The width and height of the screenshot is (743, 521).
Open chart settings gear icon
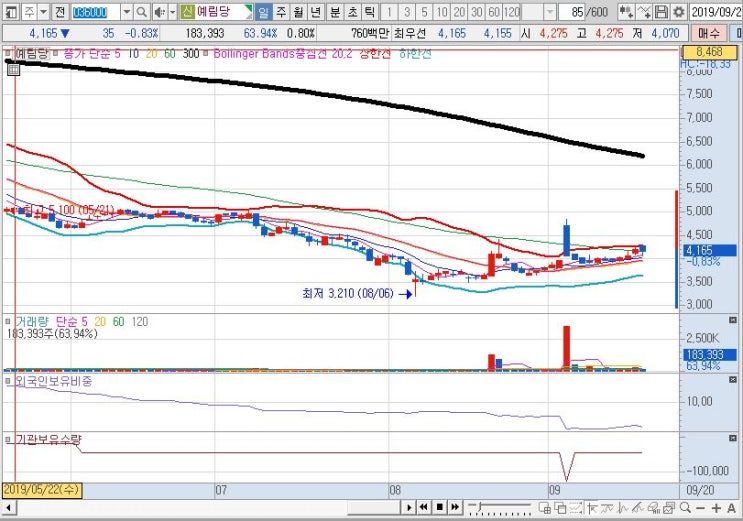[x=679, y=12]
